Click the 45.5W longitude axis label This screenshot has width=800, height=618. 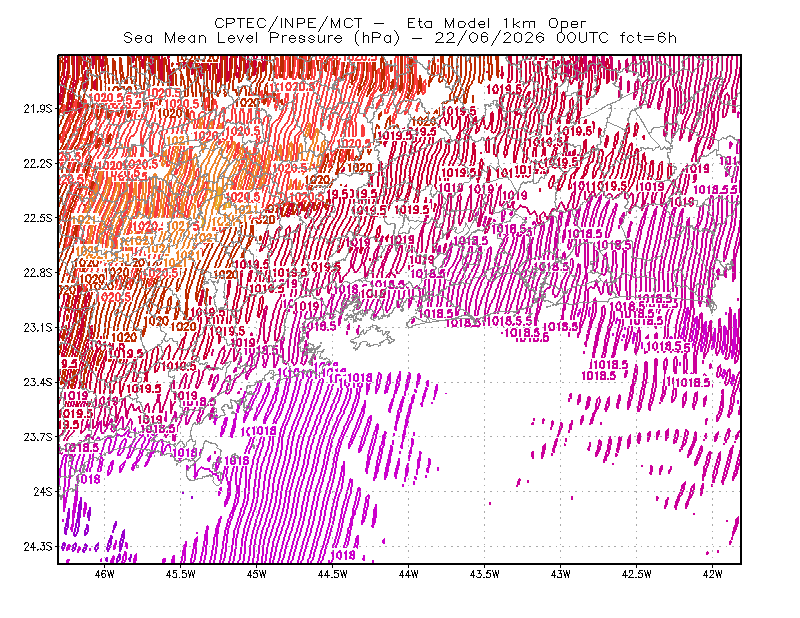(x=180, y=574)
